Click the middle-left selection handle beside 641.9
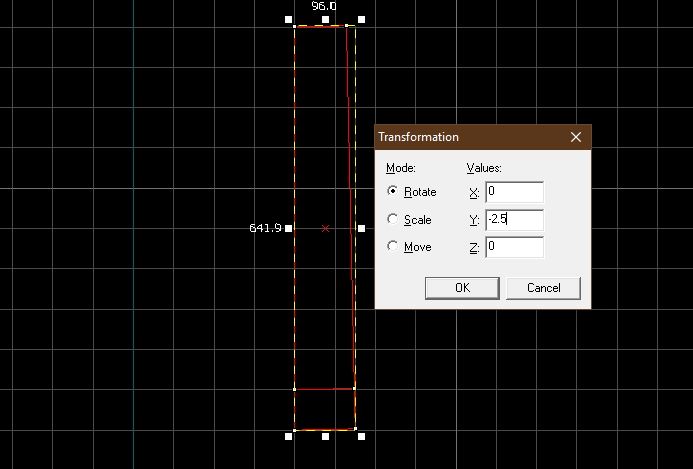The image size is (693, 469). pos(289,228)
